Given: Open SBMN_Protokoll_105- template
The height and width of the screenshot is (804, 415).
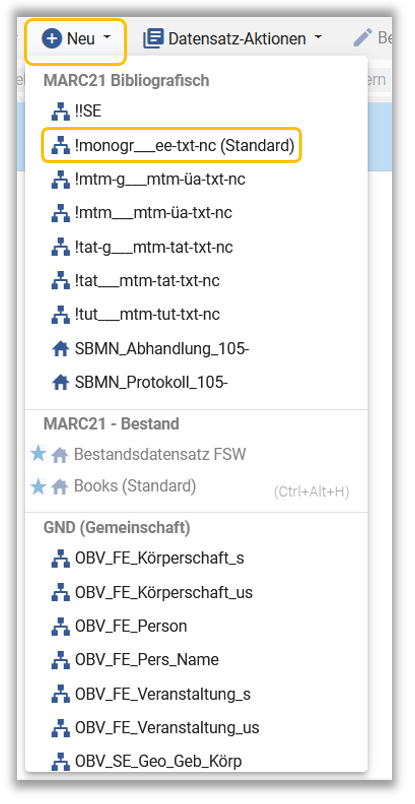Looking at the screenshot, I should click(139, 383).
